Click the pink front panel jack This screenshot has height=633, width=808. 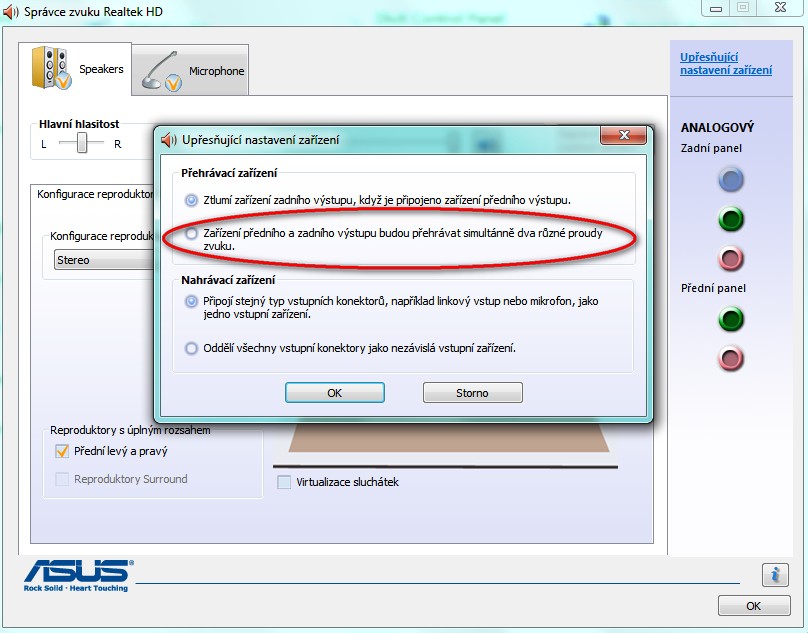(x=731, y=359)
